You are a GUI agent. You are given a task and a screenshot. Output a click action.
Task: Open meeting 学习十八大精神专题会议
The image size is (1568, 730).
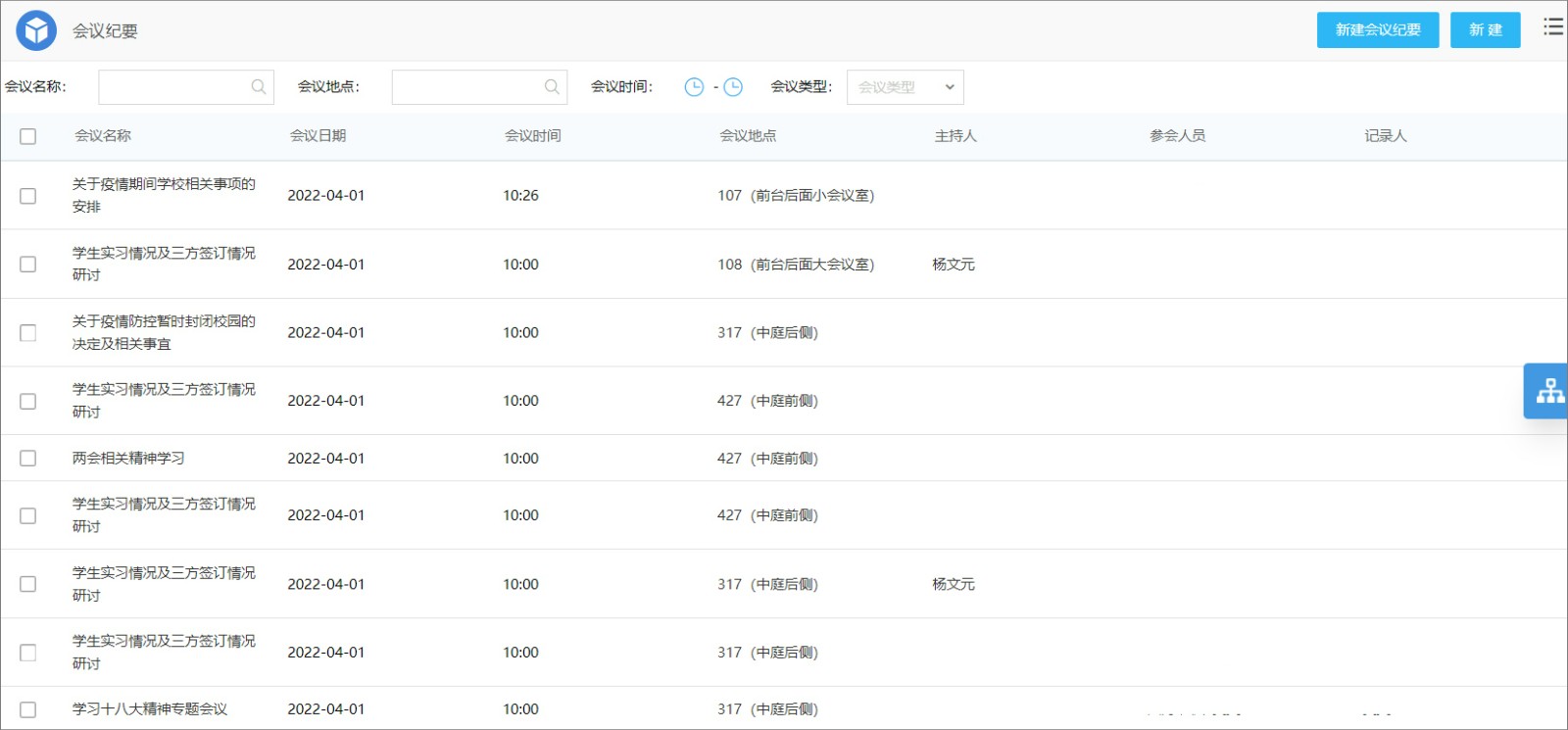pos(150,709)
